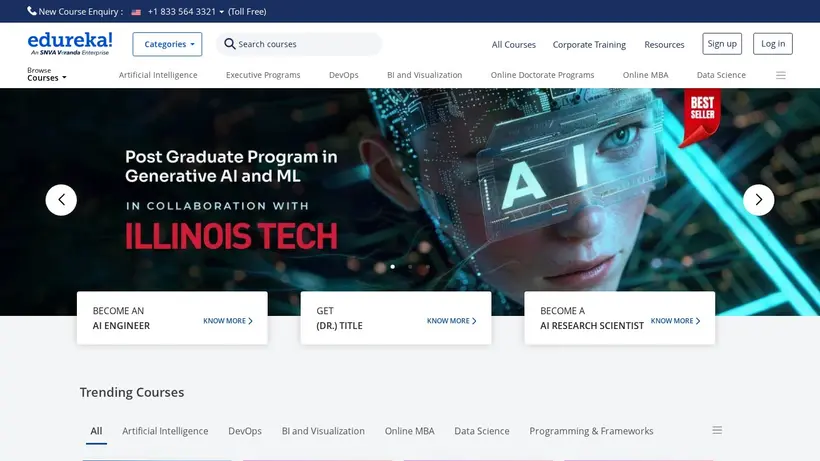820x461 pixels.
Task: Select Data Science trending tab
Action: coord(482,431)
